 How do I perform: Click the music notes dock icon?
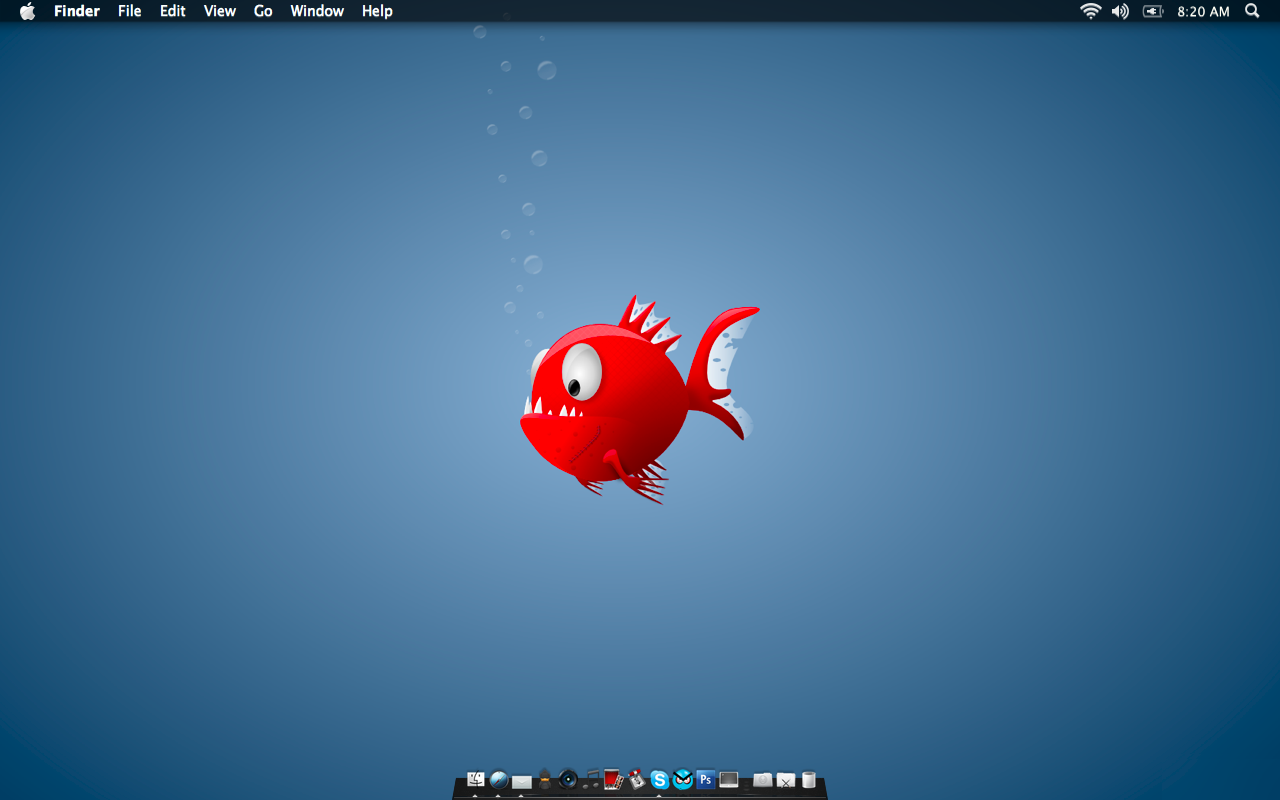591,779
